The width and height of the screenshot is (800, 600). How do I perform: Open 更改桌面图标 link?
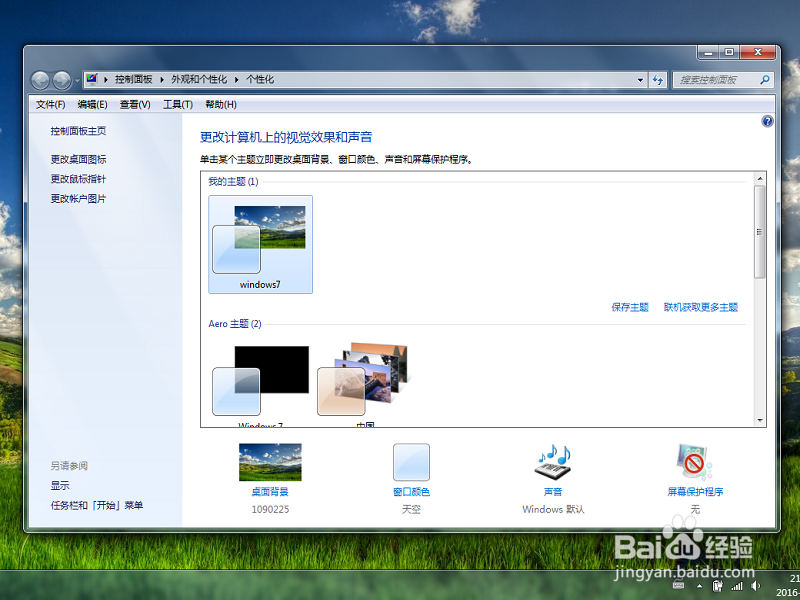coord(78,160)
